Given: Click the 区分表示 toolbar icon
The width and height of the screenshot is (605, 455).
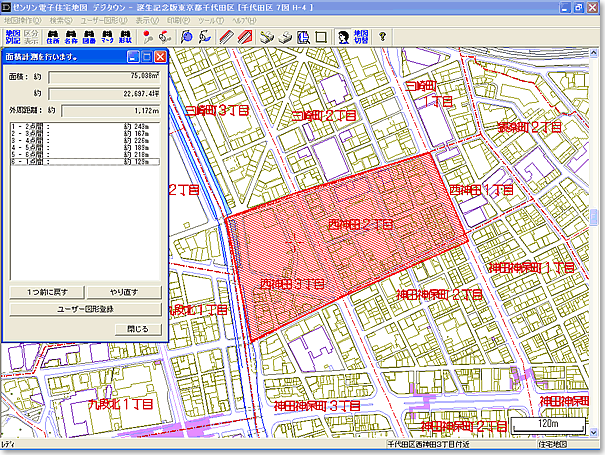Looking at the screenshot, I should pyautogui.click(x=31, y=37).
